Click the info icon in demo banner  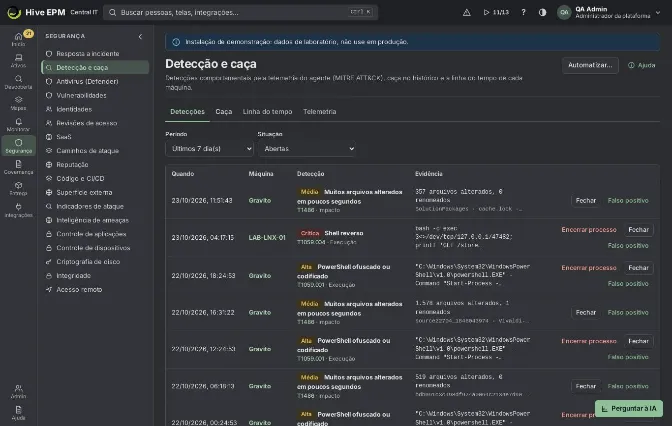pos(176,42)
